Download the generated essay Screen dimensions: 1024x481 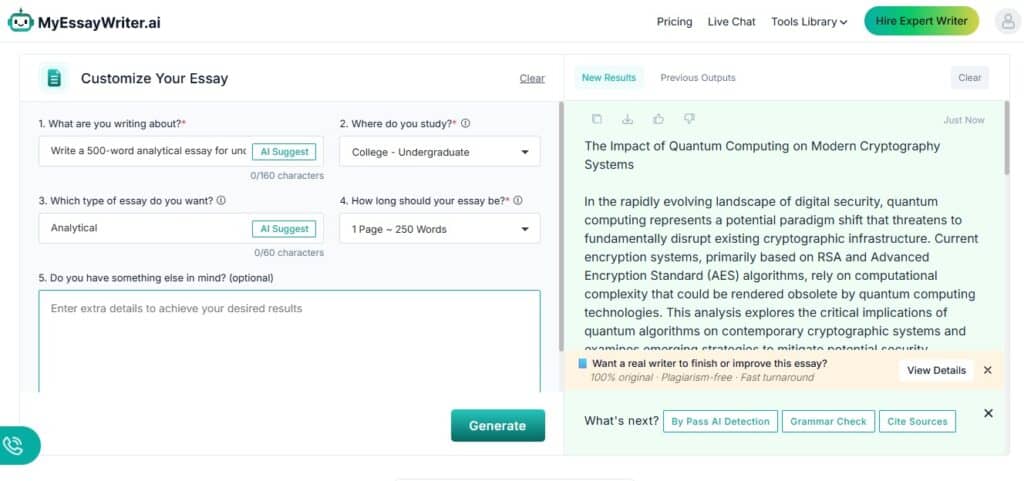627,119
